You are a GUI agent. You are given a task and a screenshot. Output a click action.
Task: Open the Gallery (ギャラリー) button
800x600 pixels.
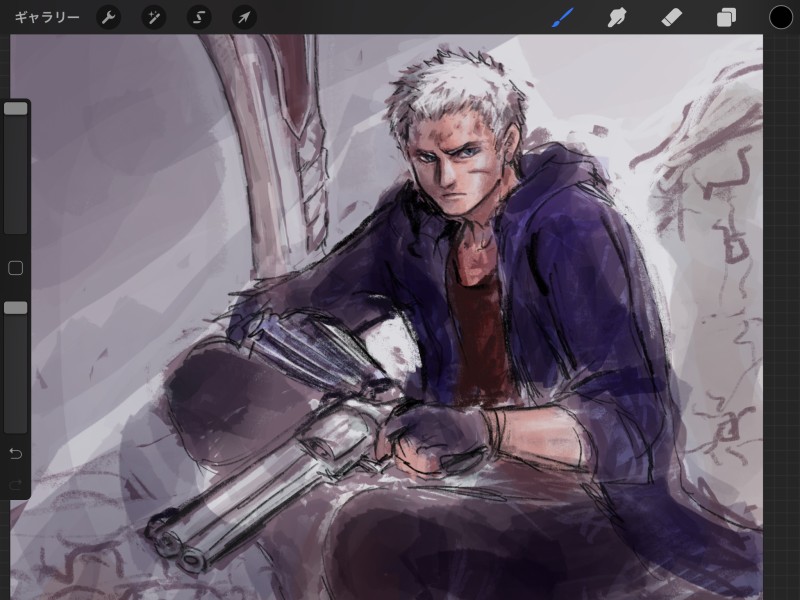(47, 17)
